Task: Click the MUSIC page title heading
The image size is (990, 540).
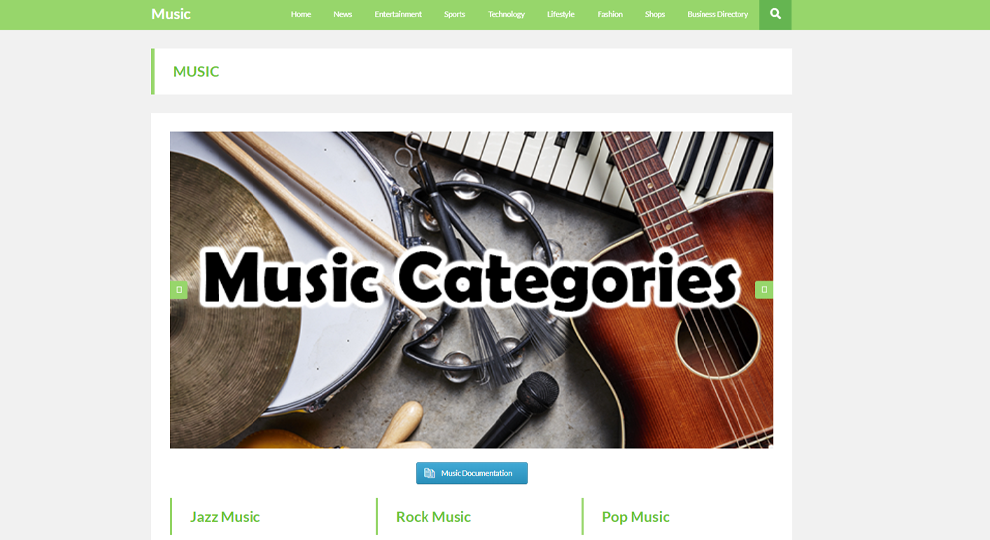Action: pyautogui.click(x=196, y=71)
